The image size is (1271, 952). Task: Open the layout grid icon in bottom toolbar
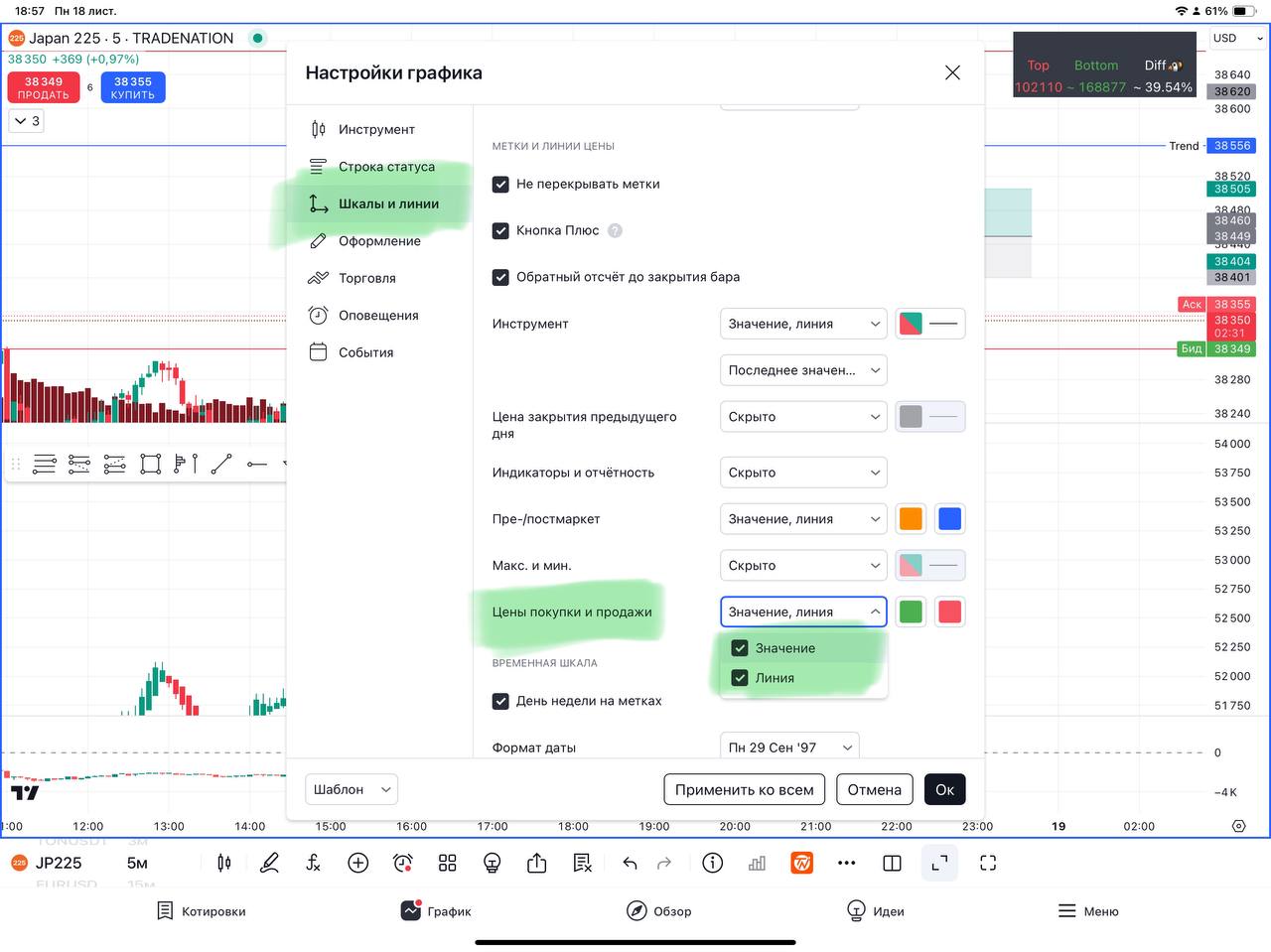coord(448,863)
